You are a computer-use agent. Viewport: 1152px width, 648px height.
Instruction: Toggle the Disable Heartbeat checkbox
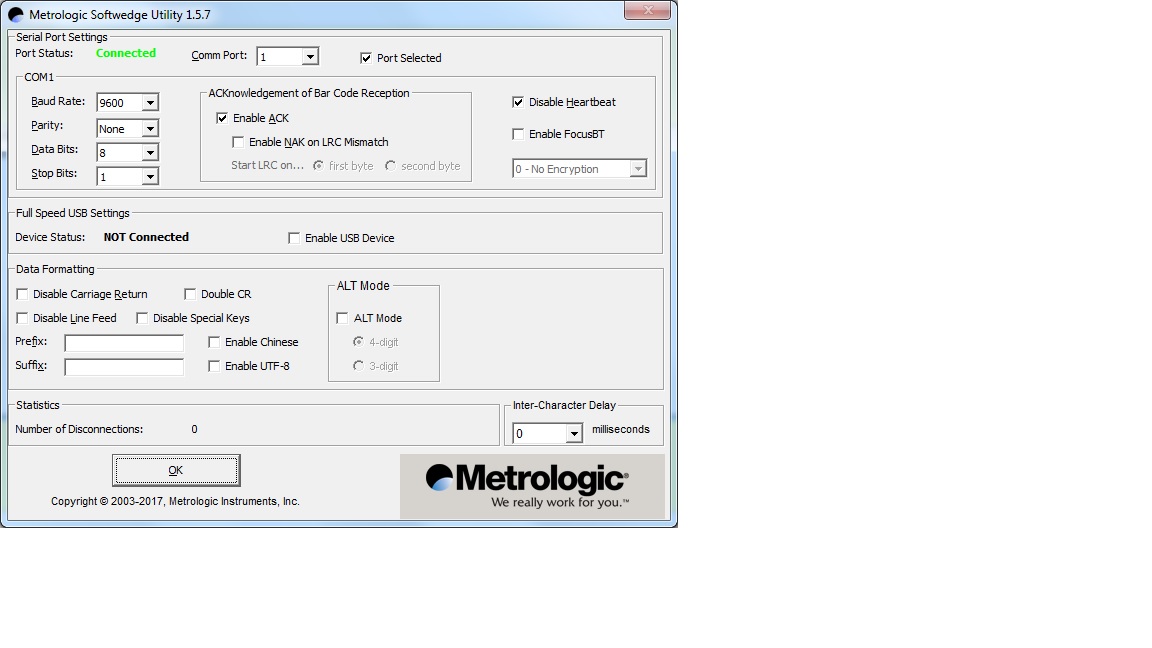[x=518, y=102]
